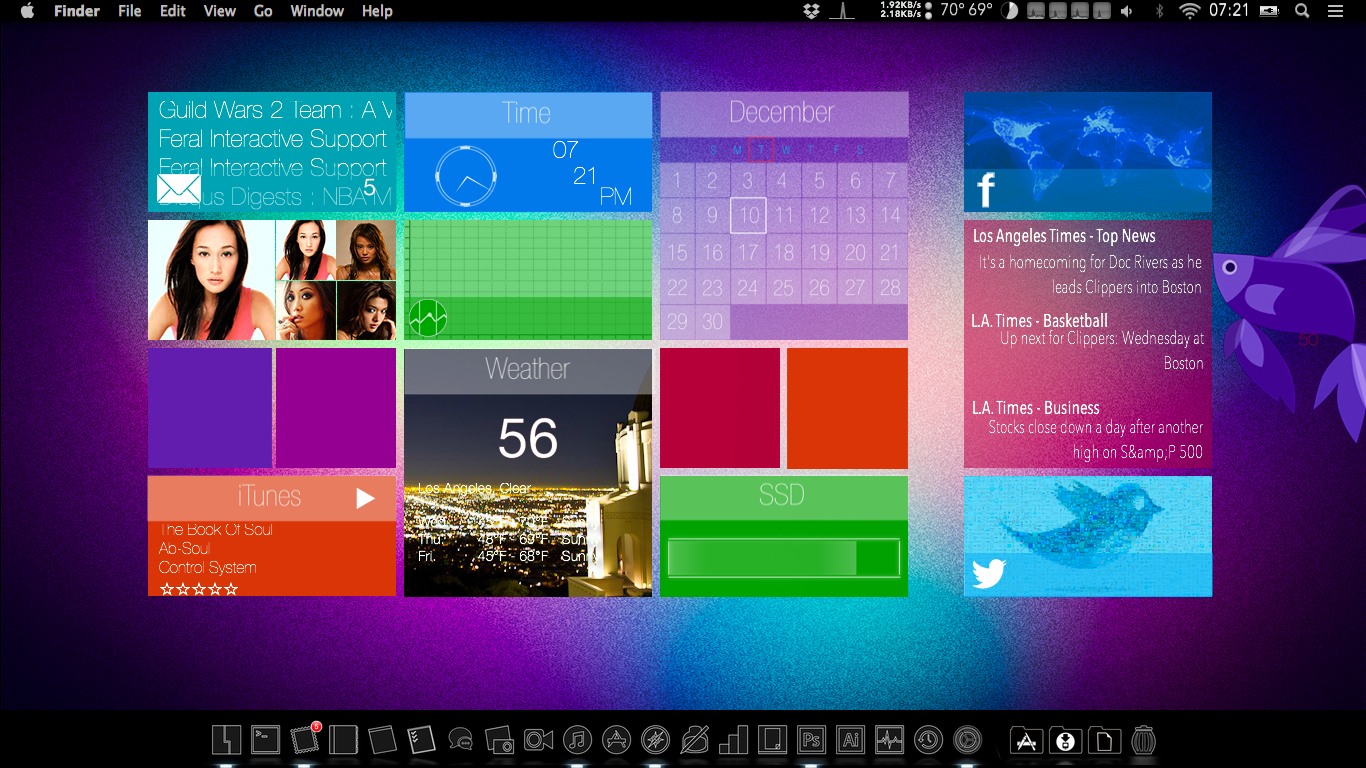The height and width of the screenshot is (768, 1366).
Task: Select December 10 on calendar
Action: point(748,215)
